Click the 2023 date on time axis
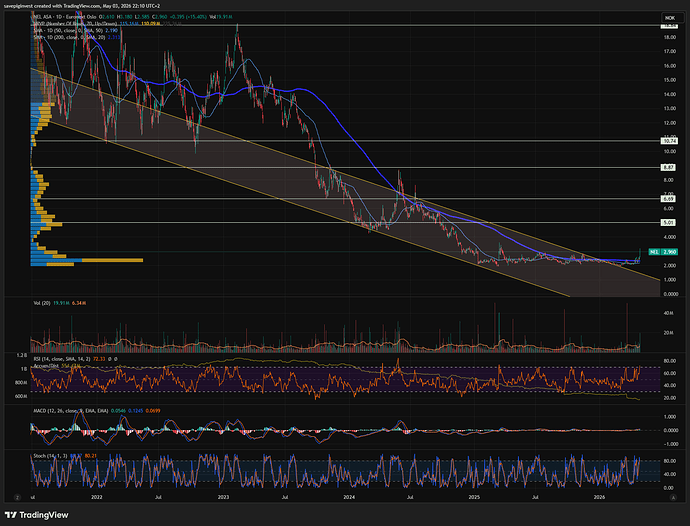Image resolution: width=690 pixels, height=526 pixels. tap(224, 497)
